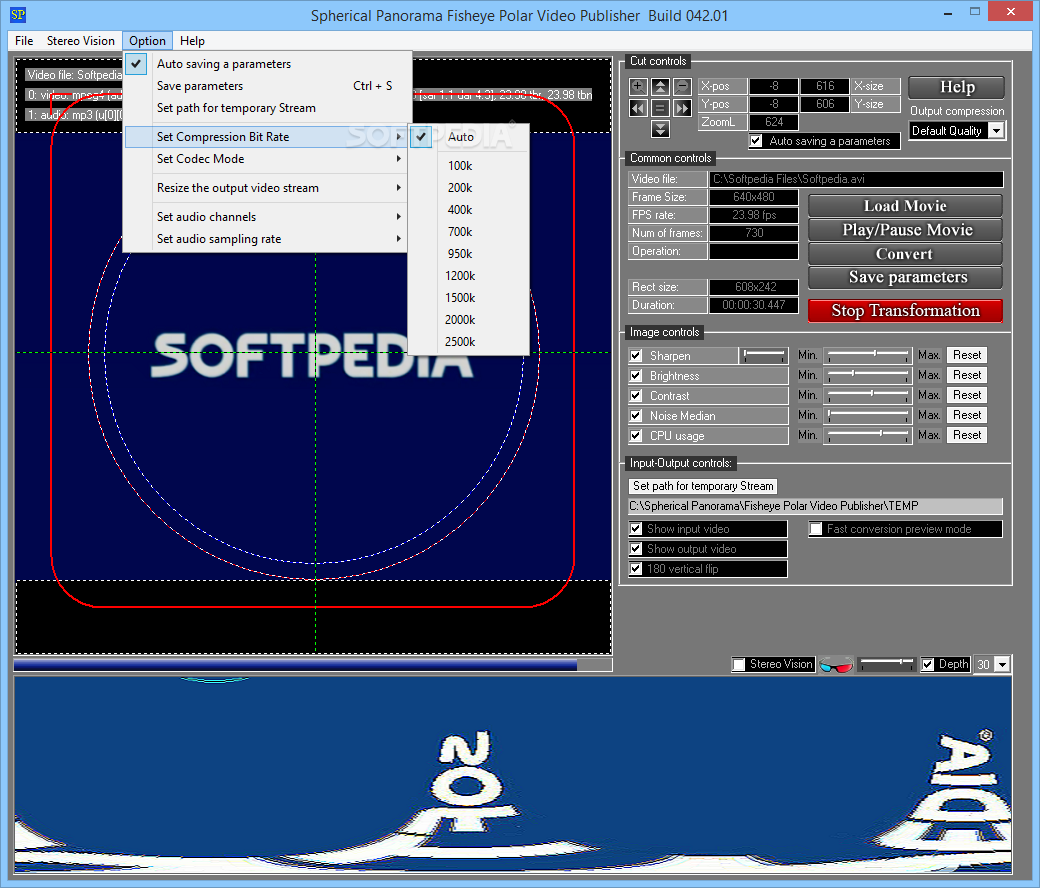Select the 1200k bit rate
The image size is (1040, 888).
pos(468,275)
